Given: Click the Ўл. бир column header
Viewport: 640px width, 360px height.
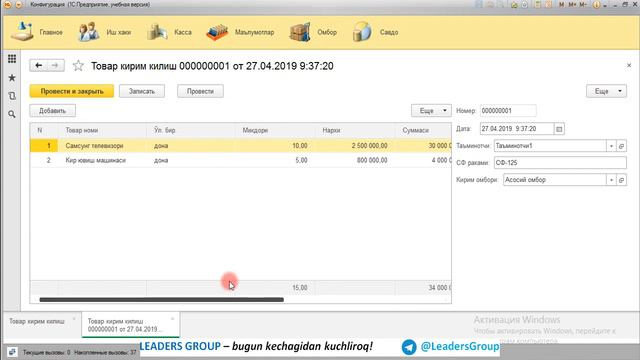Looking at the screenshot, I should coord(191,130).
